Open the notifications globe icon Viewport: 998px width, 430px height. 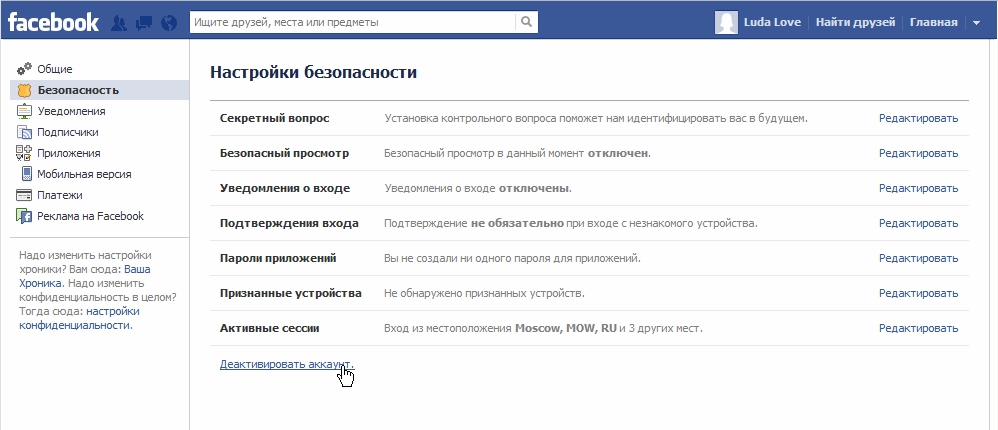[169, 23]
